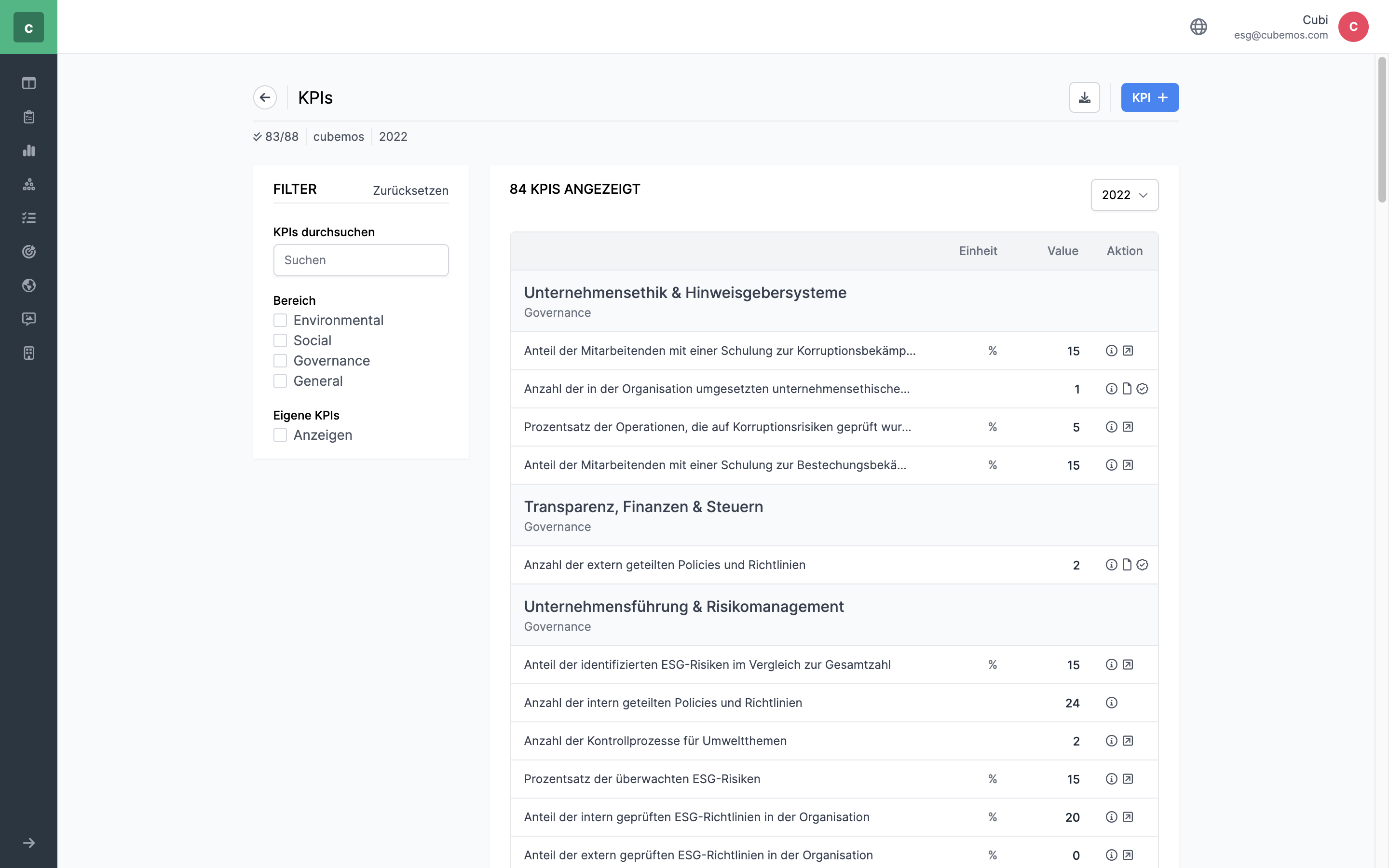This screenshot has height=868, width=1389.
Task: Open the target goals icon in sidebar
Action: click(x=29, y=251)
